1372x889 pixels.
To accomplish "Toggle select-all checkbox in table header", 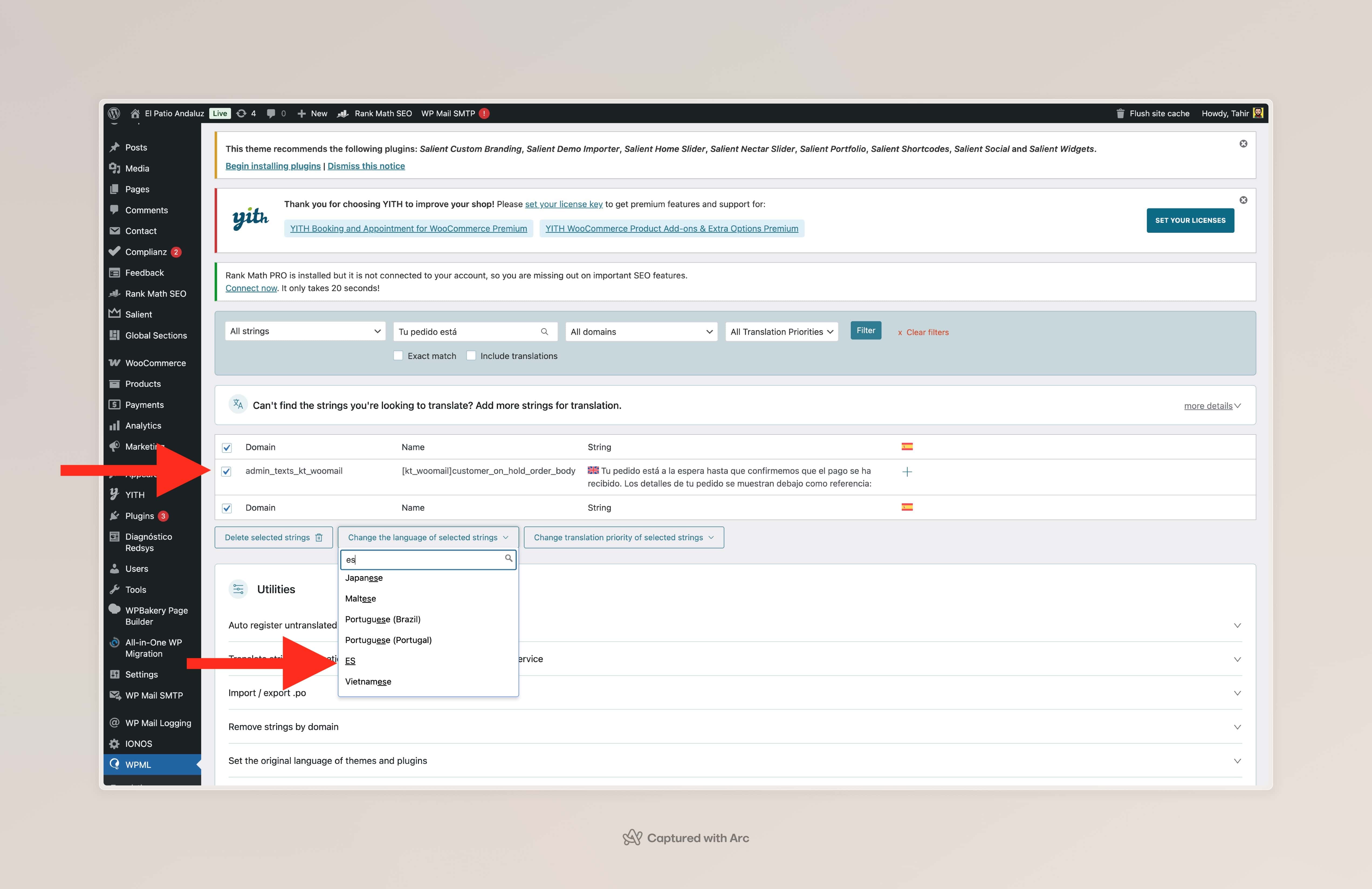I will [x=227, y=447].
